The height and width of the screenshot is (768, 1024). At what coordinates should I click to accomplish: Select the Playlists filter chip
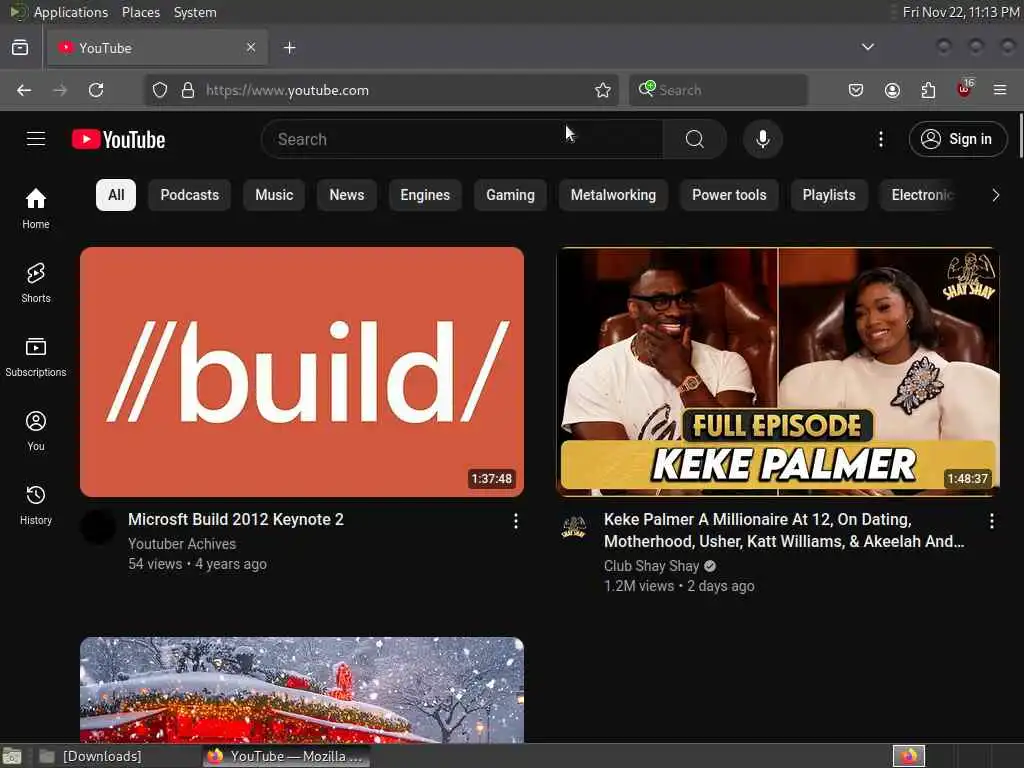(829, 195)
